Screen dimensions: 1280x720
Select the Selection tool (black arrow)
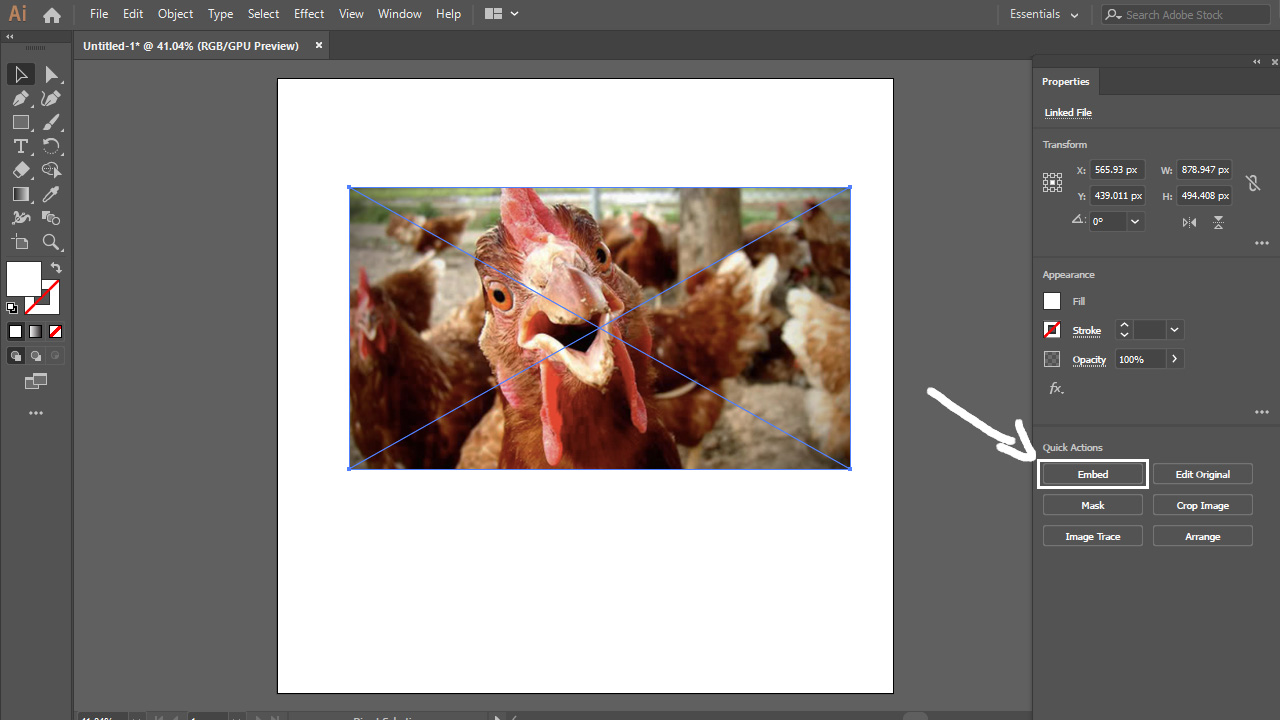(x=20, y=75)
